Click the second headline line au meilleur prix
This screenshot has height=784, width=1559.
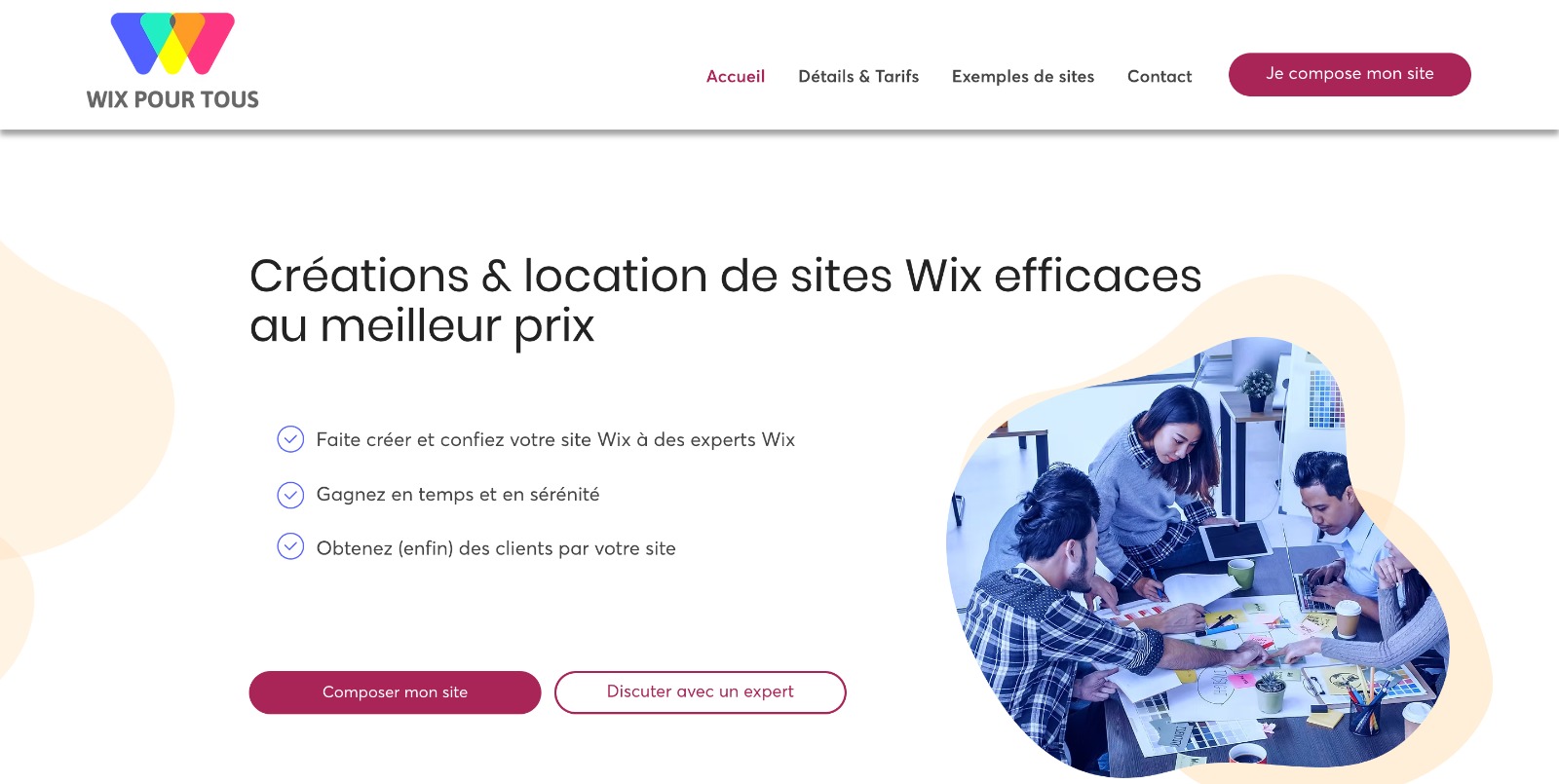422,326
